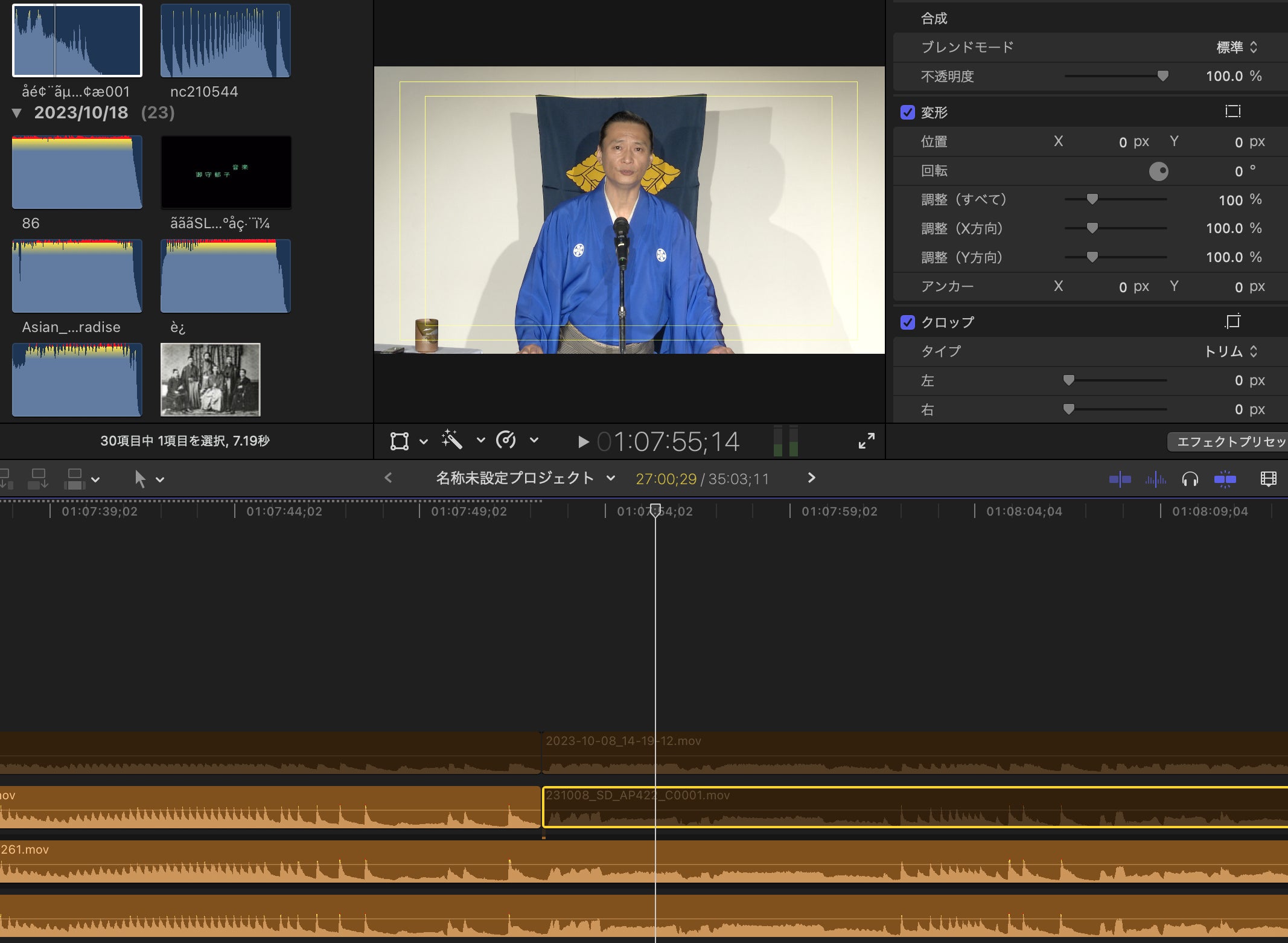Open the ブレンドモード 標準 dropdown
The image size is (1288, 943).
click(1236, 47)
